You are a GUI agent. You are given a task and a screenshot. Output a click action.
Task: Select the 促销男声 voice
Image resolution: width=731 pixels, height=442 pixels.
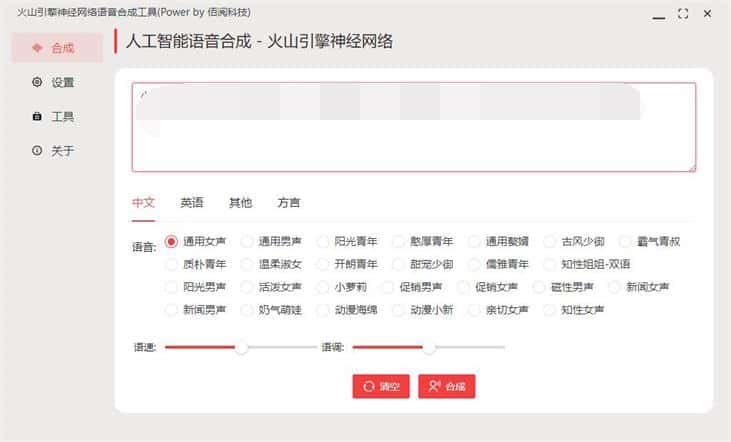[412, 287]
